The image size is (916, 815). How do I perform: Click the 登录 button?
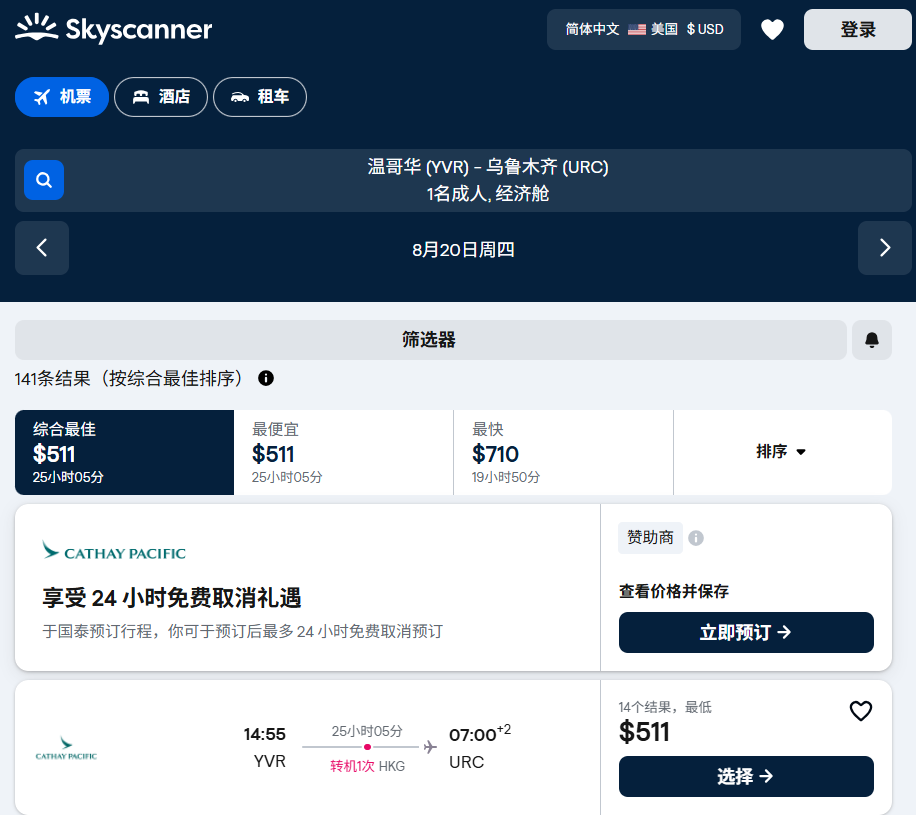tap(857, 30)
